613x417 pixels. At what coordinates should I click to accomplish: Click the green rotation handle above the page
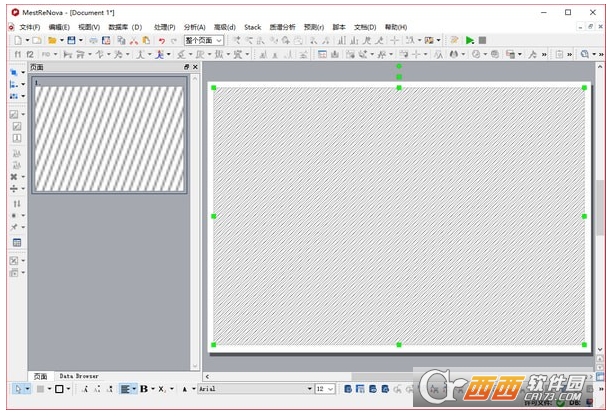(x=399, y=66)
